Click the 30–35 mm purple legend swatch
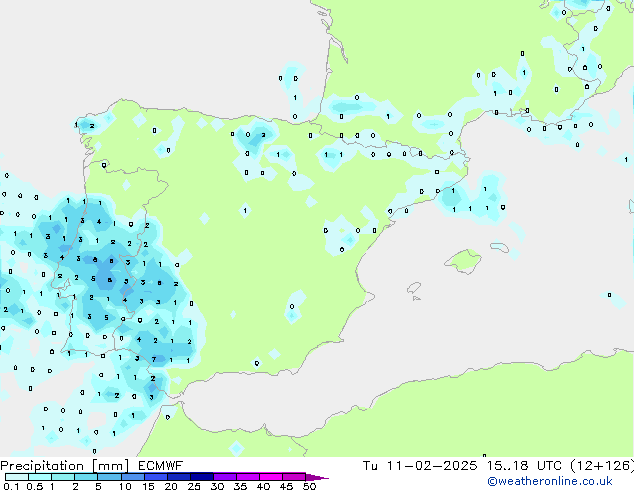Screen dimensions: 634x490 (x=224, y=477)
